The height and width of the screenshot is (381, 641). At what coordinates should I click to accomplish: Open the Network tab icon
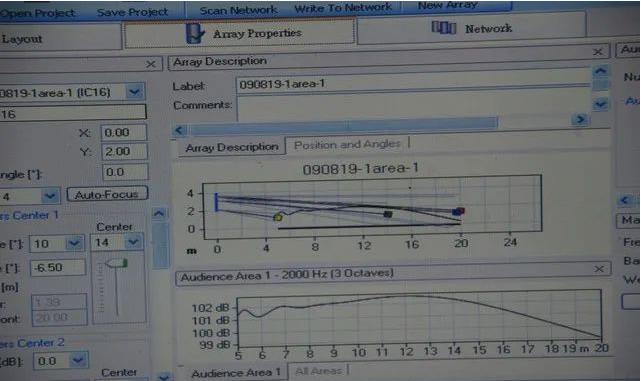[444, 28]
